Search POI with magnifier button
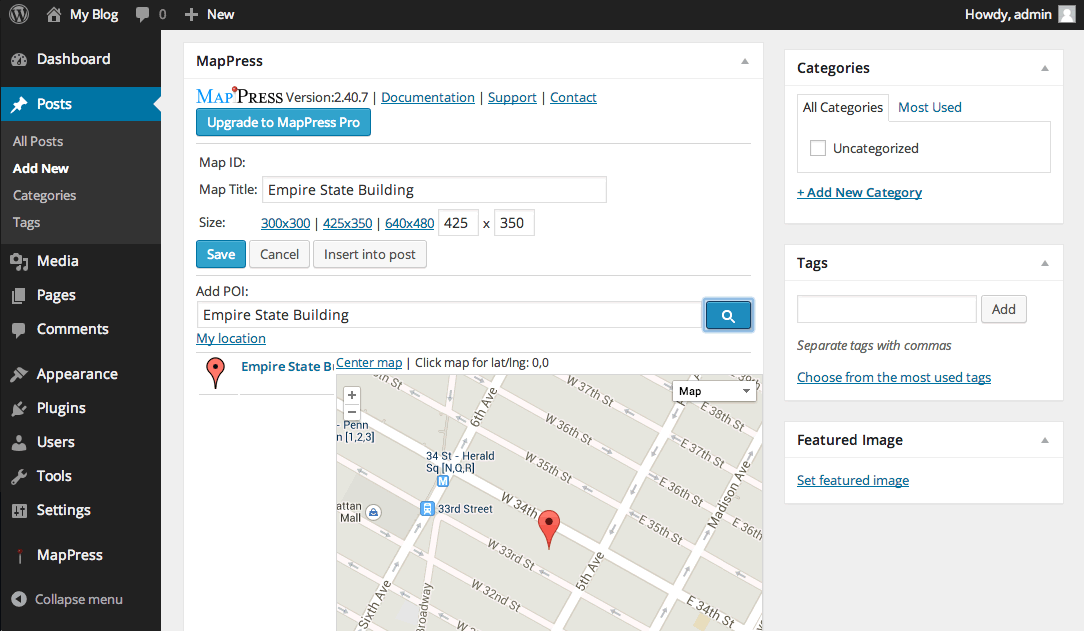This screenshot has height=631, width=1084. pos(728,315)
